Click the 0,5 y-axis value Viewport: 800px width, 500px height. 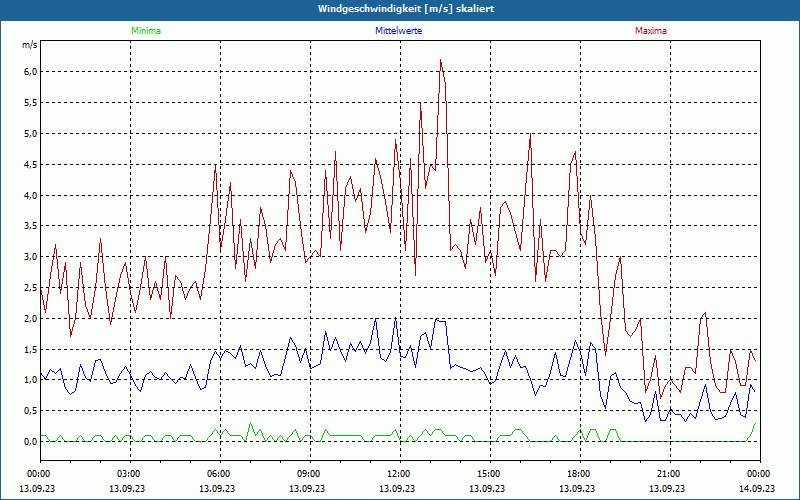pyautogui.click(x=31, y=411)
